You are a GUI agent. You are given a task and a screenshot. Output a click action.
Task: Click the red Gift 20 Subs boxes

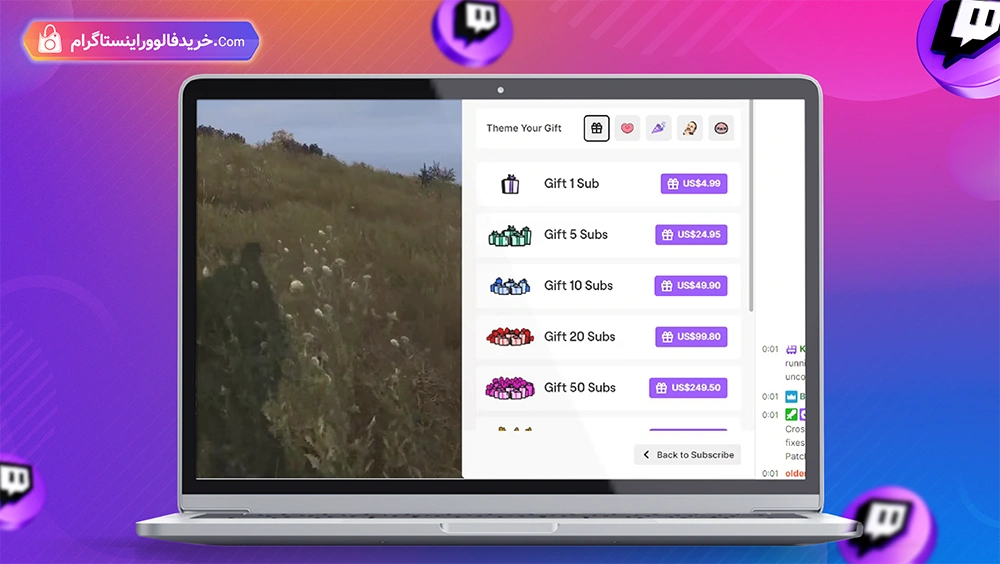tap(510, 336)
